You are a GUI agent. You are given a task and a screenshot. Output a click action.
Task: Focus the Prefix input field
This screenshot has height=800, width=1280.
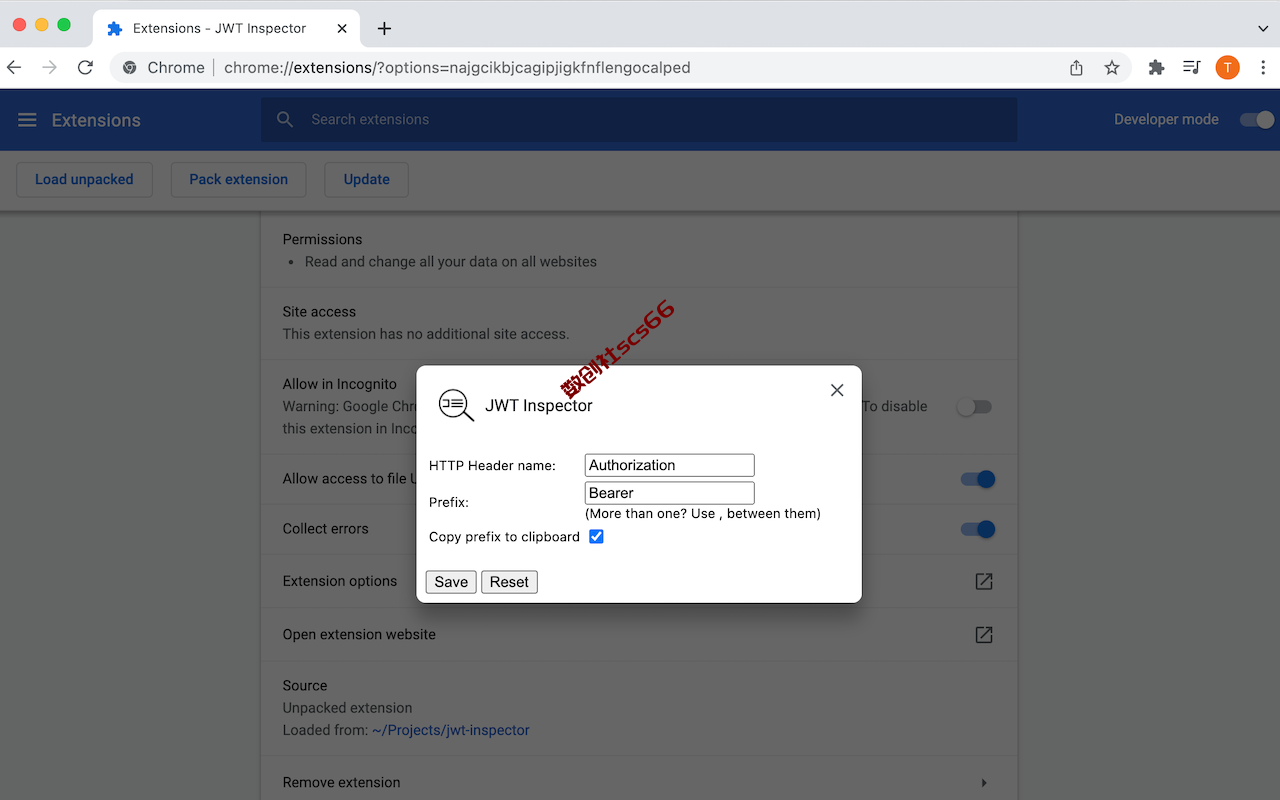point(669,493)
